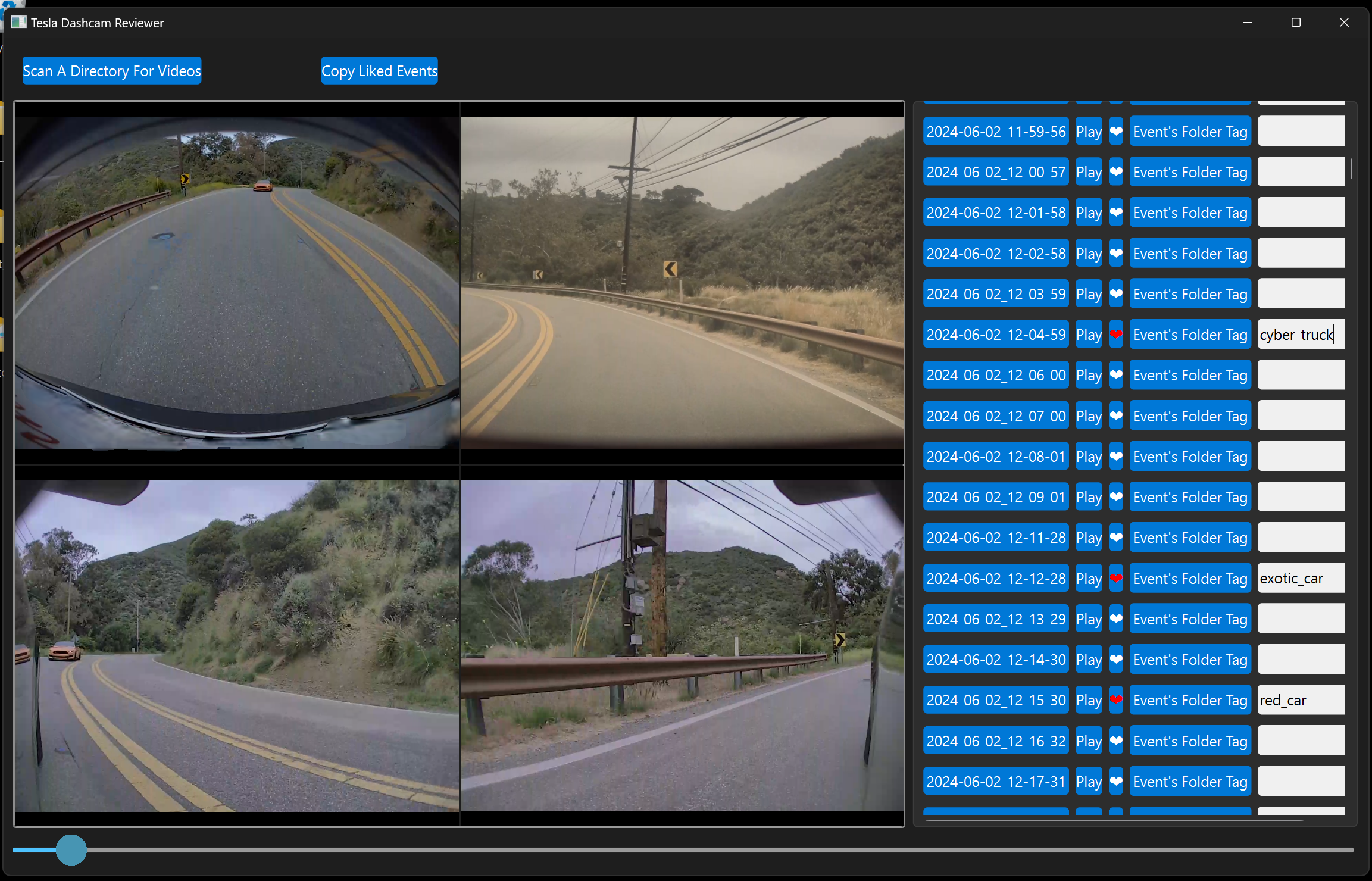Play the 2024-06-02_12-12-28 clip
This screenshot has height=881, width=1372.
click(x=1089, y=579)
